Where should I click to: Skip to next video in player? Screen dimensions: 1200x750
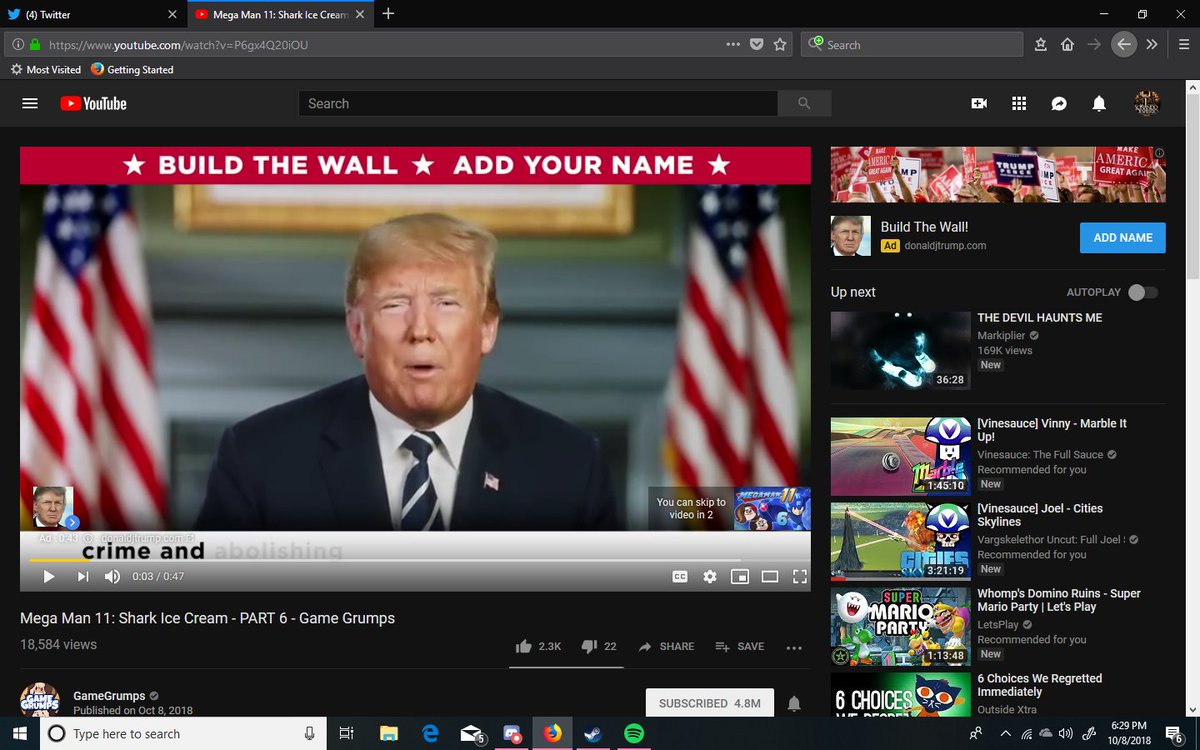(83, 576)
